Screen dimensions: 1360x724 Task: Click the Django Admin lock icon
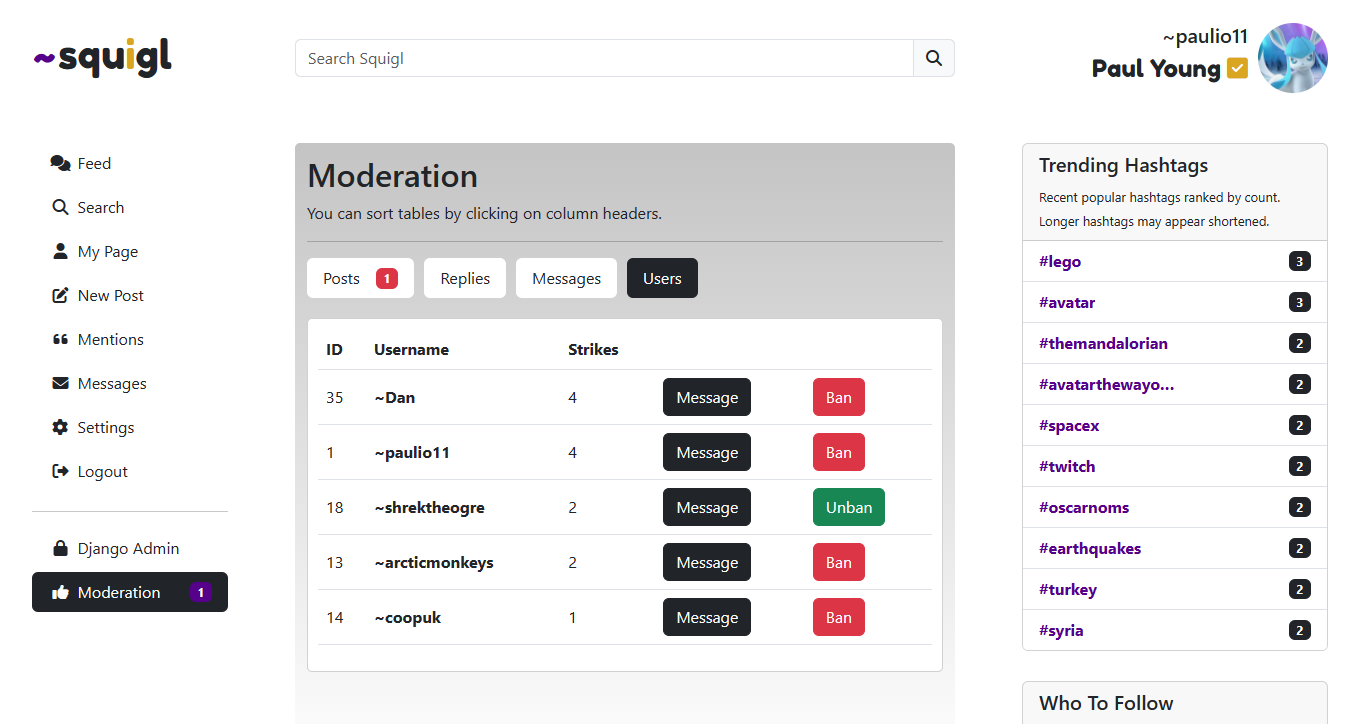coord(60,548)
